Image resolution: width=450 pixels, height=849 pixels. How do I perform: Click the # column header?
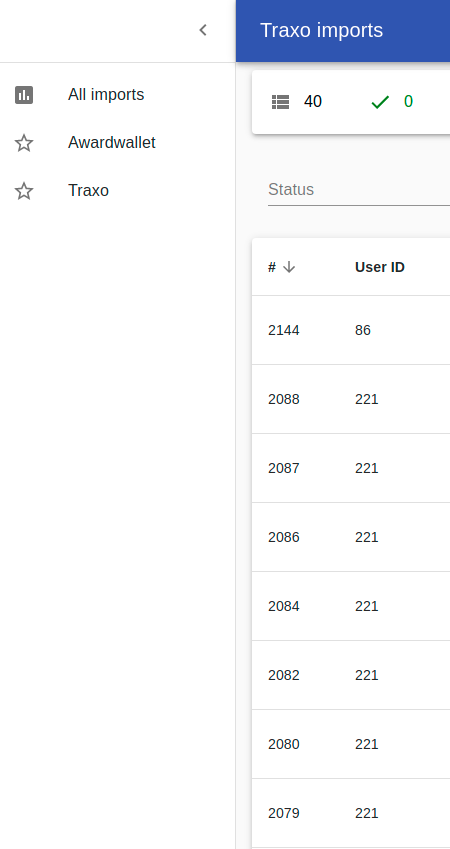(272, 267)
